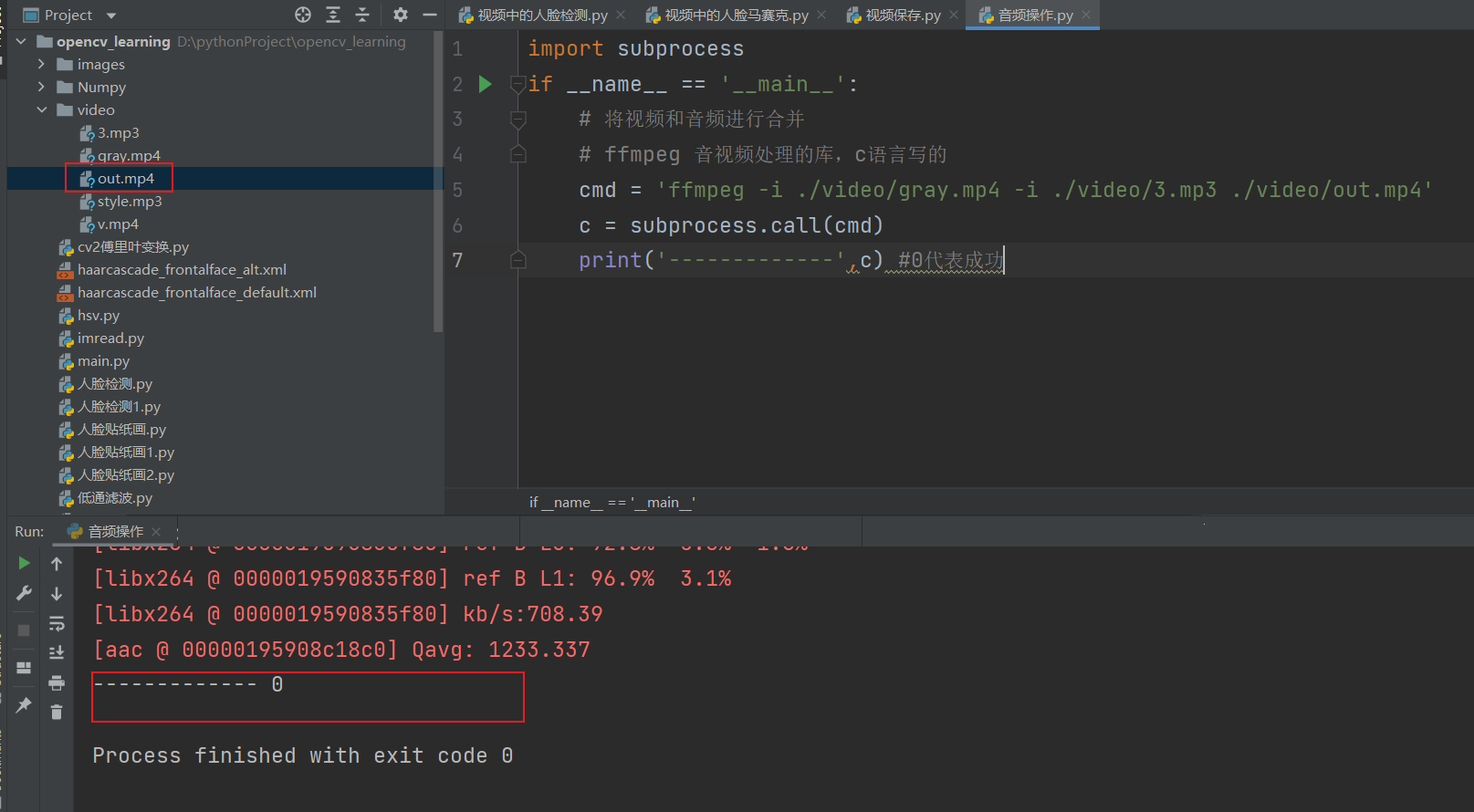Click line number 5 in gutter
The image size is (1474, 812).
(x=458, y=190)
